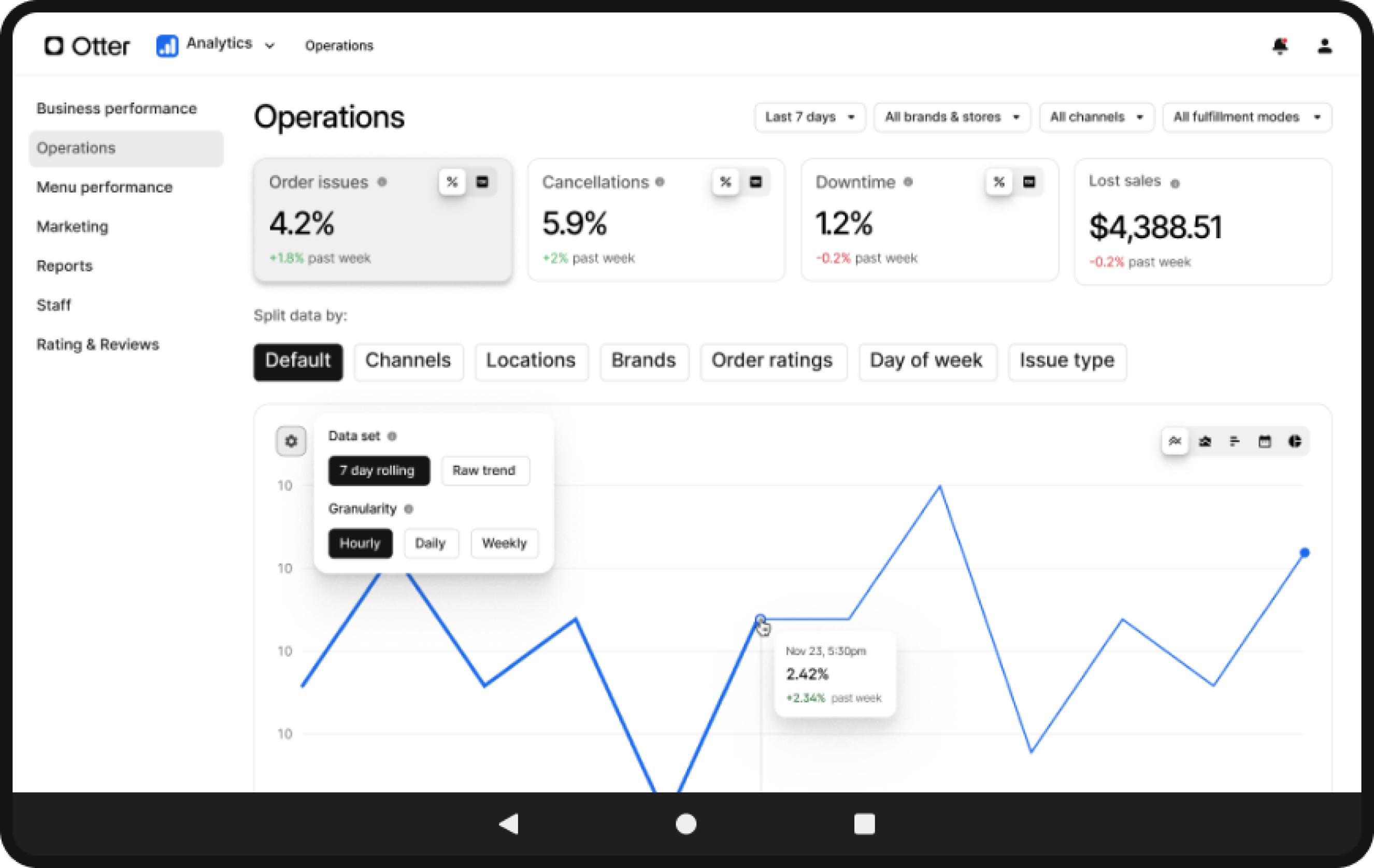Switch to calendar chart view
Screen dimensions: 1374x868
point(1265,441)
